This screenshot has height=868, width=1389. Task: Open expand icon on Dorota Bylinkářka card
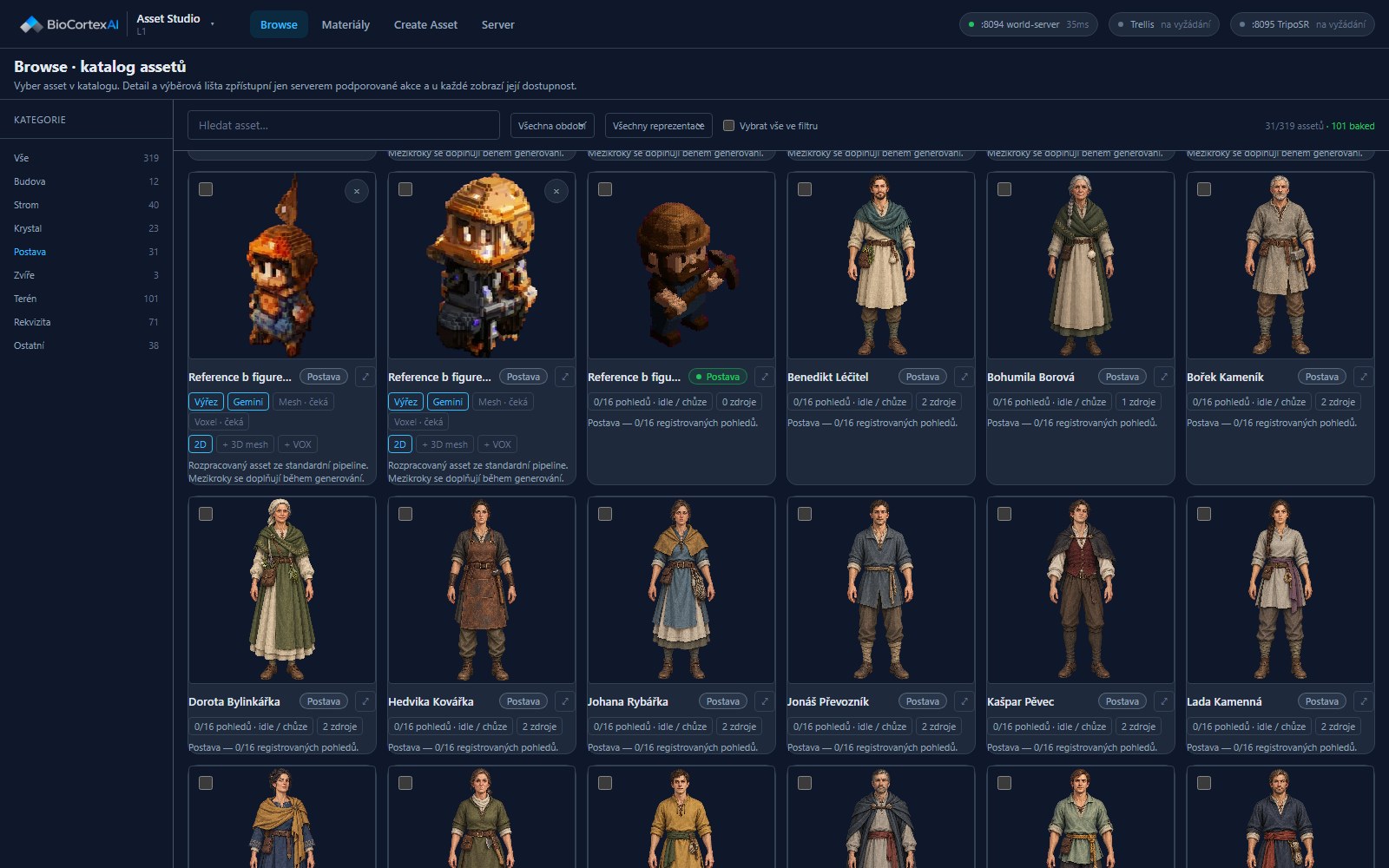tap(365, 701)
